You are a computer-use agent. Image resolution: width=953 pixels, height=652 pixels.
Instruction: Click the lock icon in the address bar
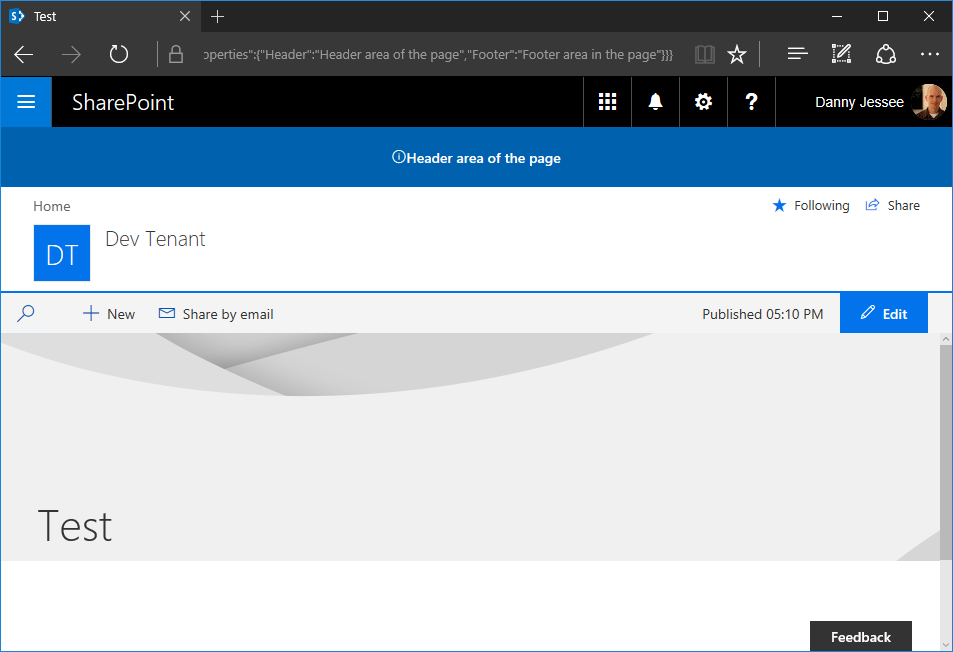point(176,54)
